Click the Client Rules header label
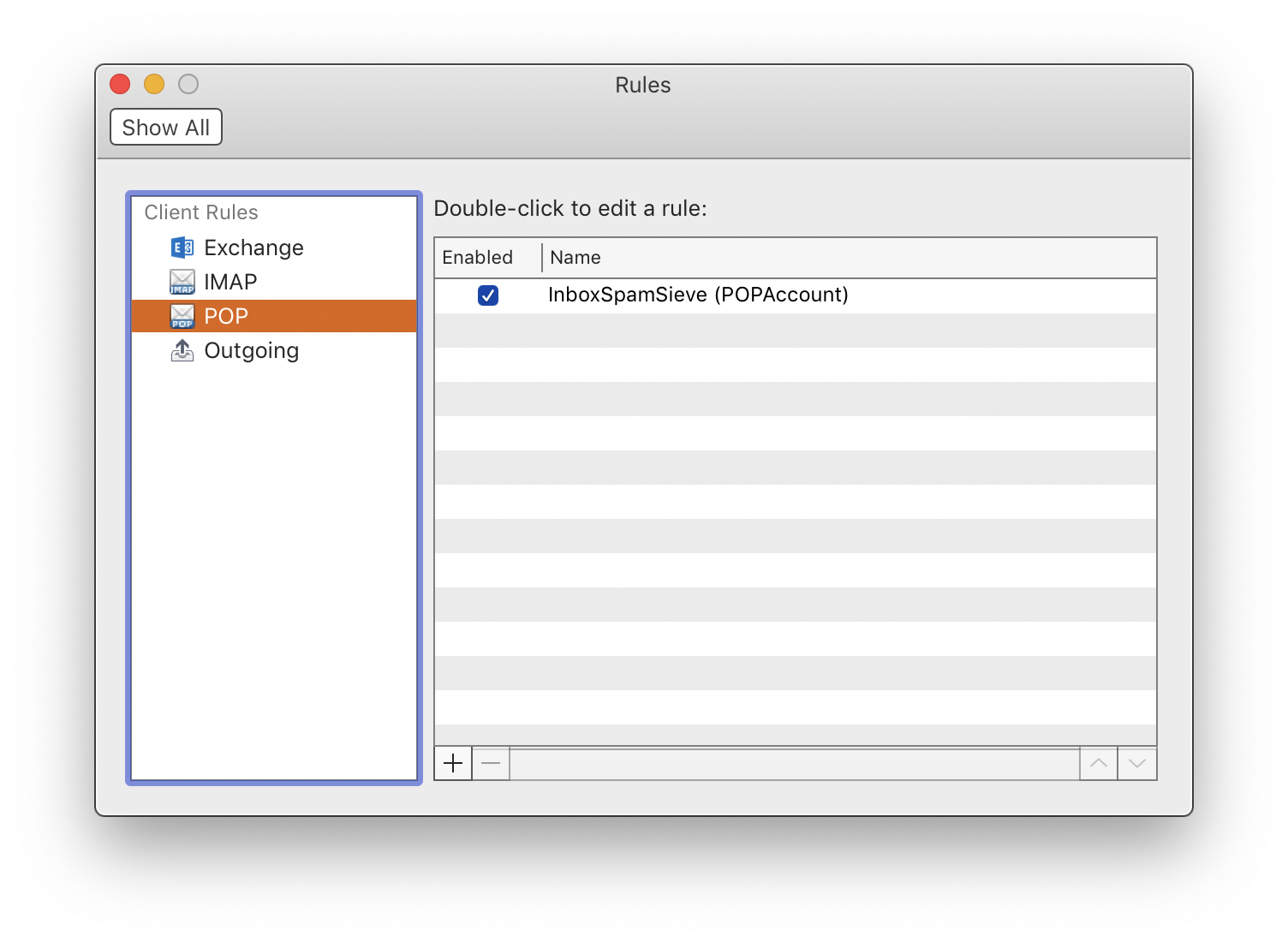This screenshot has height=942, width=1288. click(x=201, y=212)
